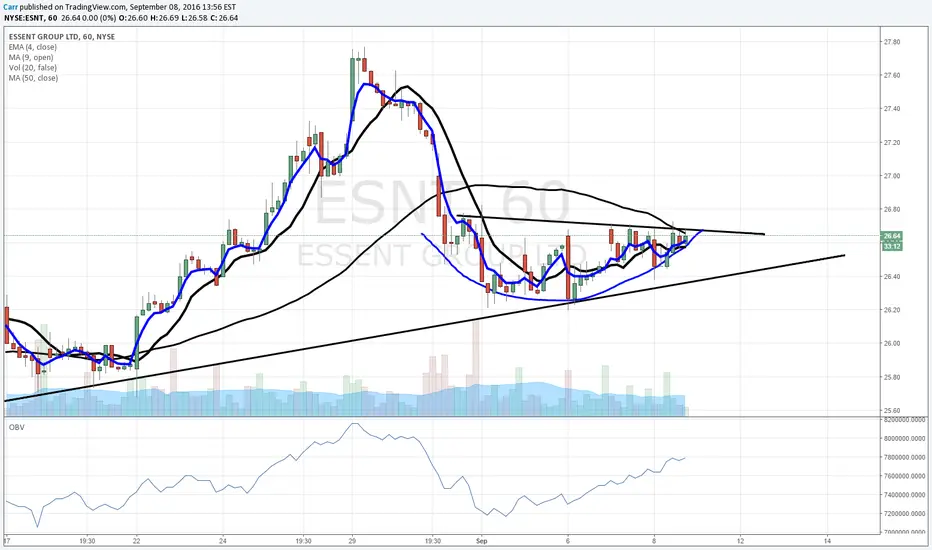Click the 24 date label on time axis
The height and width of the screenshot is (550, 932).
pyautogui.click(x=223, y=541)
